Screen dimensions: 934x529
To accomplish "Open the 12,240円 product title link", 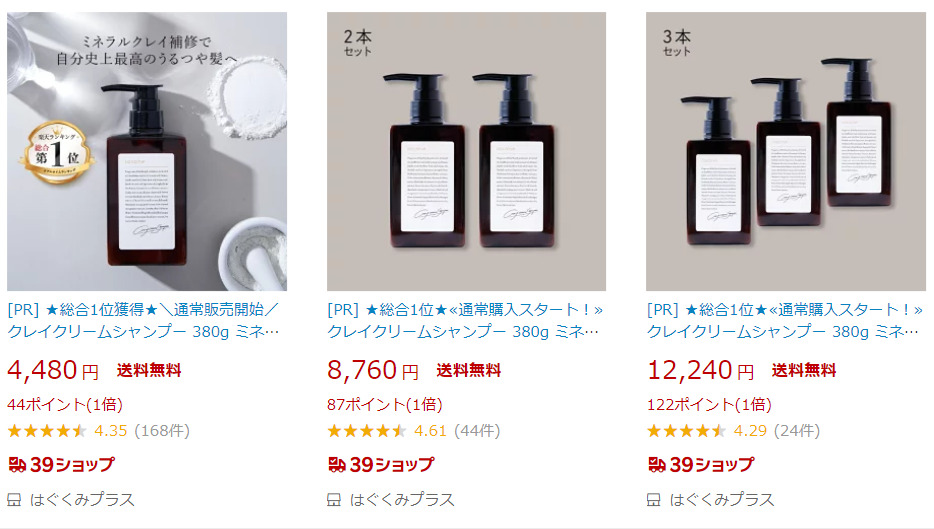I will pyautogui.click(x=784, y=320).
